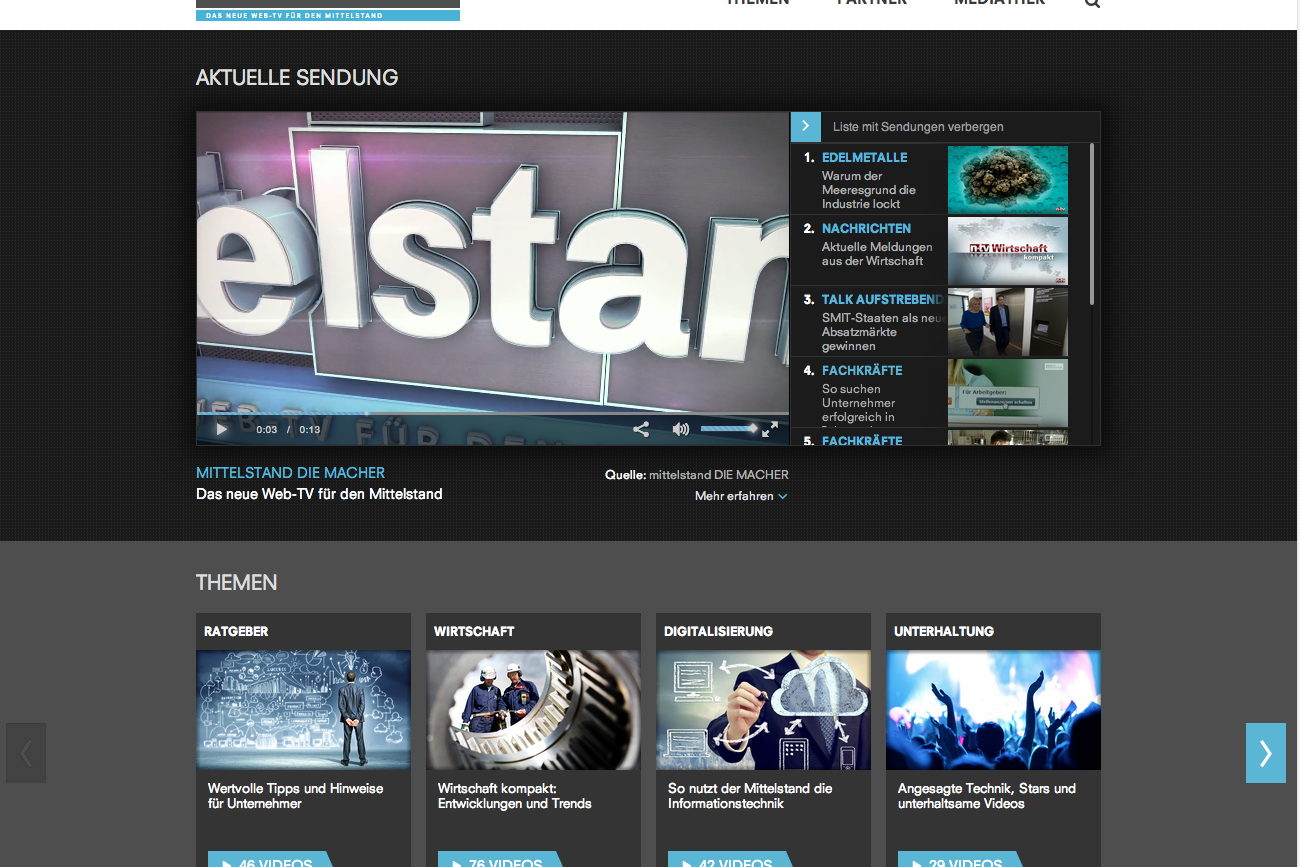Open search with the magnifier icon
The width and height of the screenshot is (1300, 867).
pos(1092,3)
